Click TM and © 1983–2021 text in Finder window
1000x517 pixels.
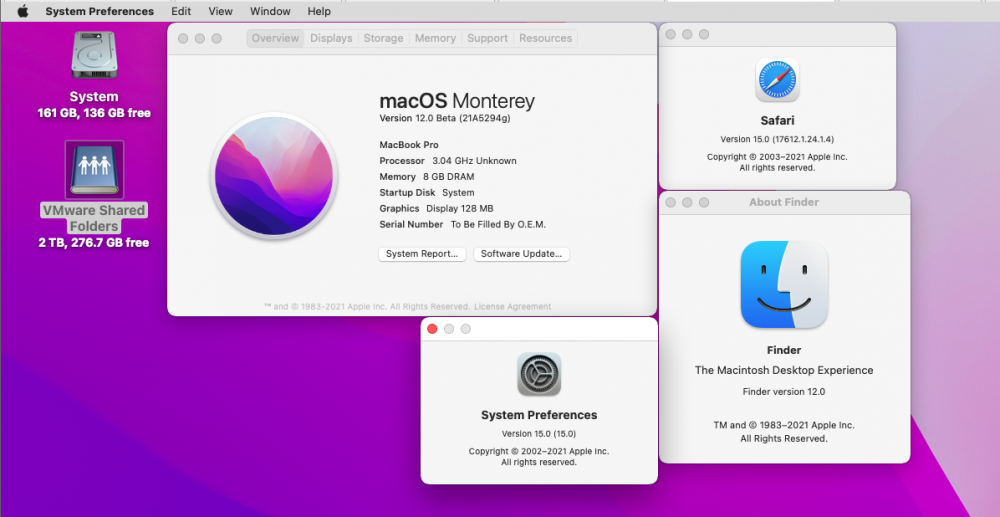pos(784,425)
